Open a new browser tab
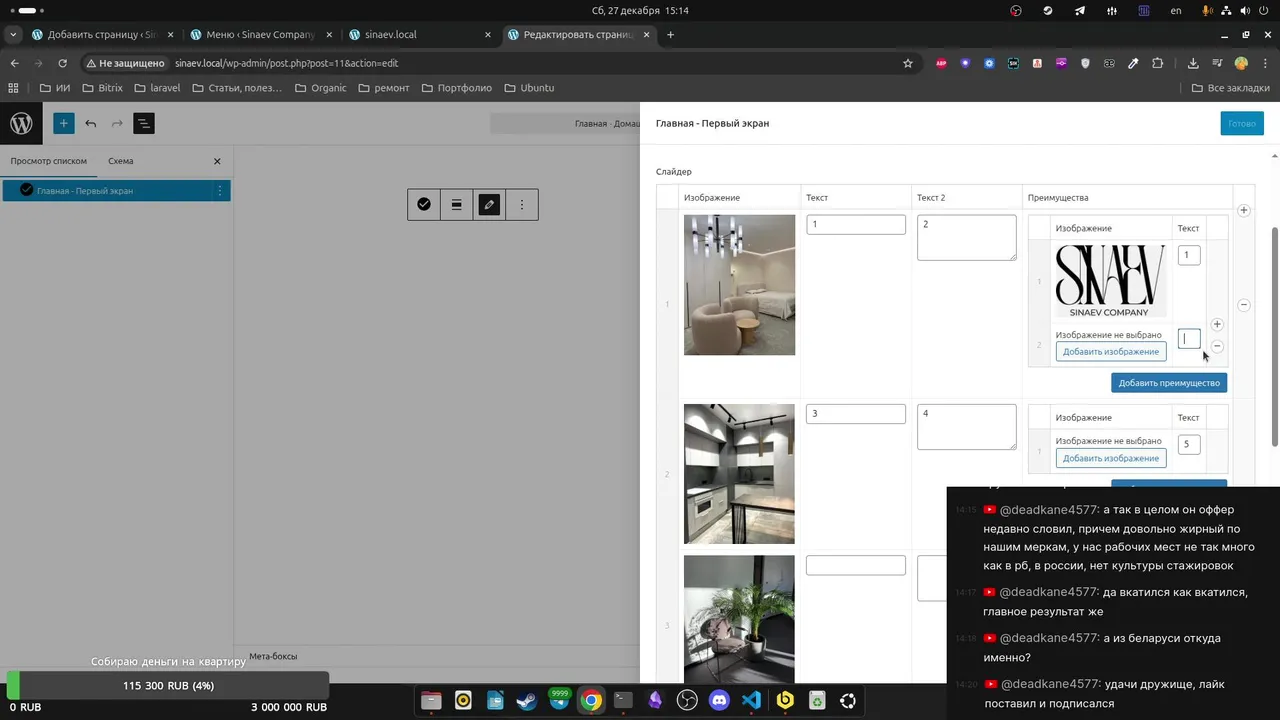This screenshot has width=1280, height=720. pyautogui.click(x=670, y=34)
